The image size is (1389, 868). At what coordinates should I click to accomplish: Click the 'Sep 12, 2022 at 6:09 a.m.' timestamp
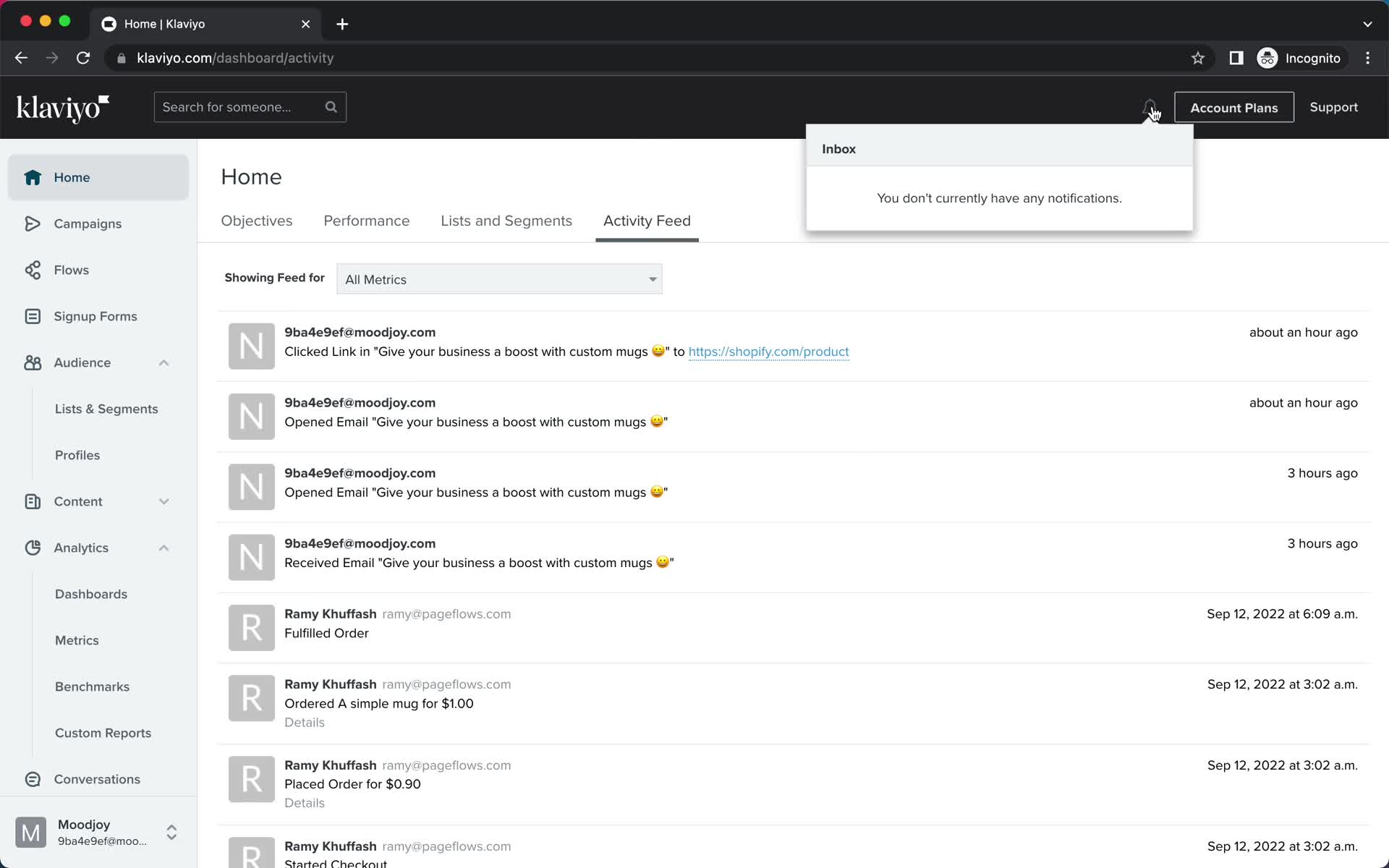(x=1282, y=613)
